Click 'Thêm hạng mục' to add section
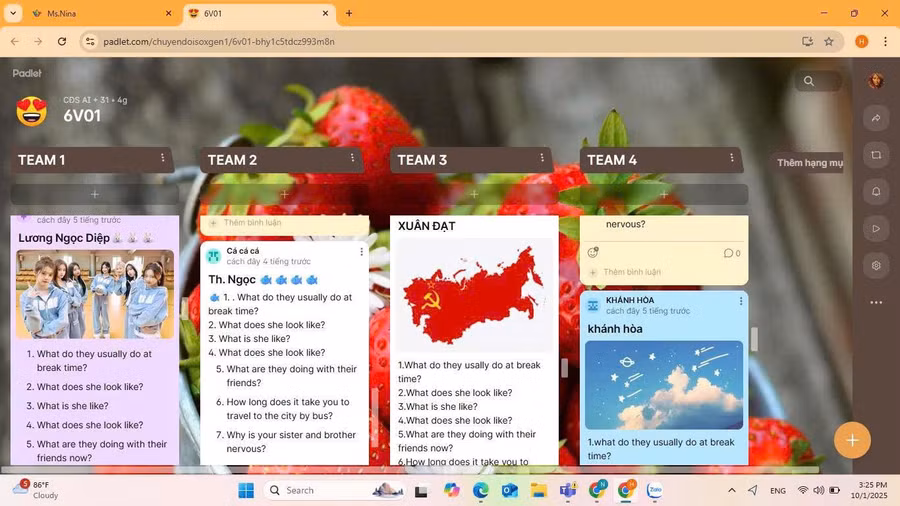 pyautogui.click(x=810, y=162)
